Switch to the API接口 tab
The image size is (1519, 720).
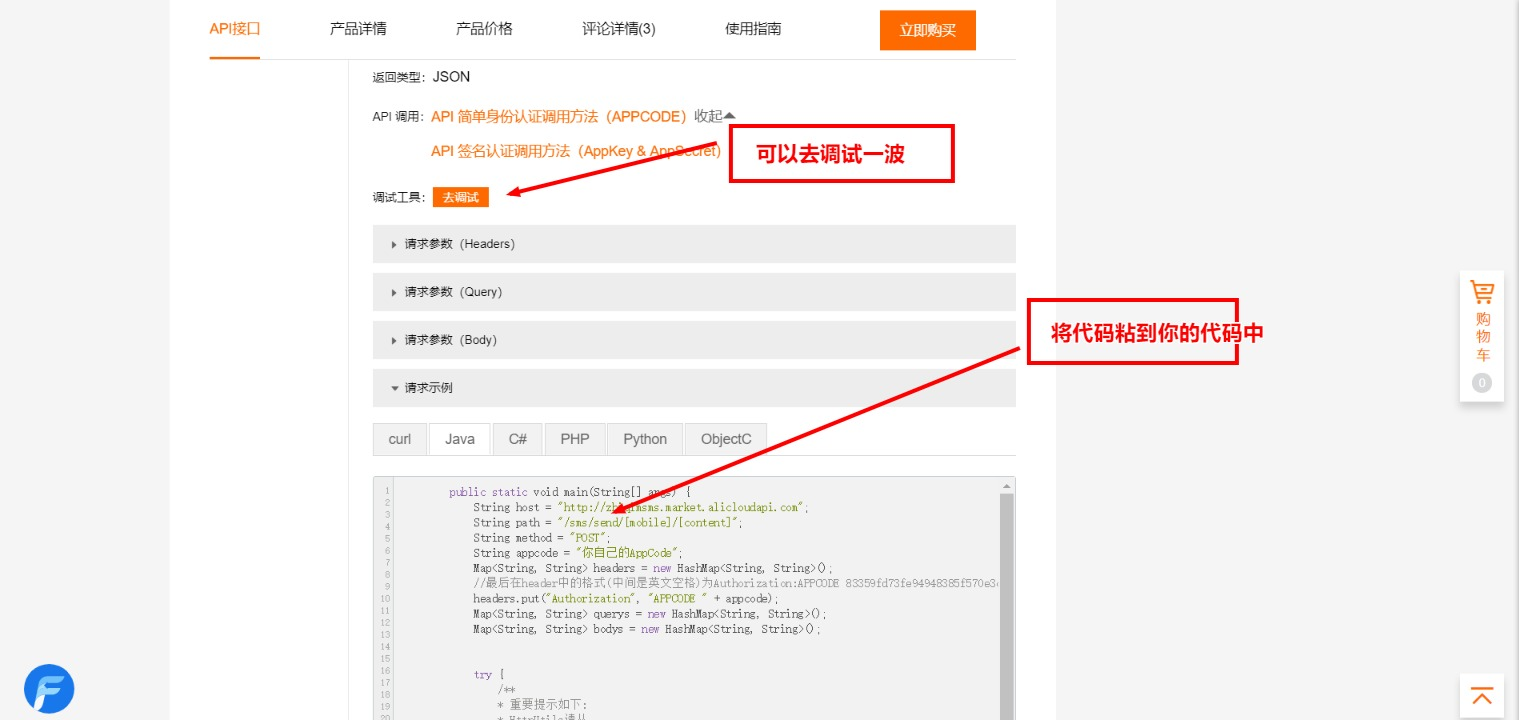coord(235,29)
